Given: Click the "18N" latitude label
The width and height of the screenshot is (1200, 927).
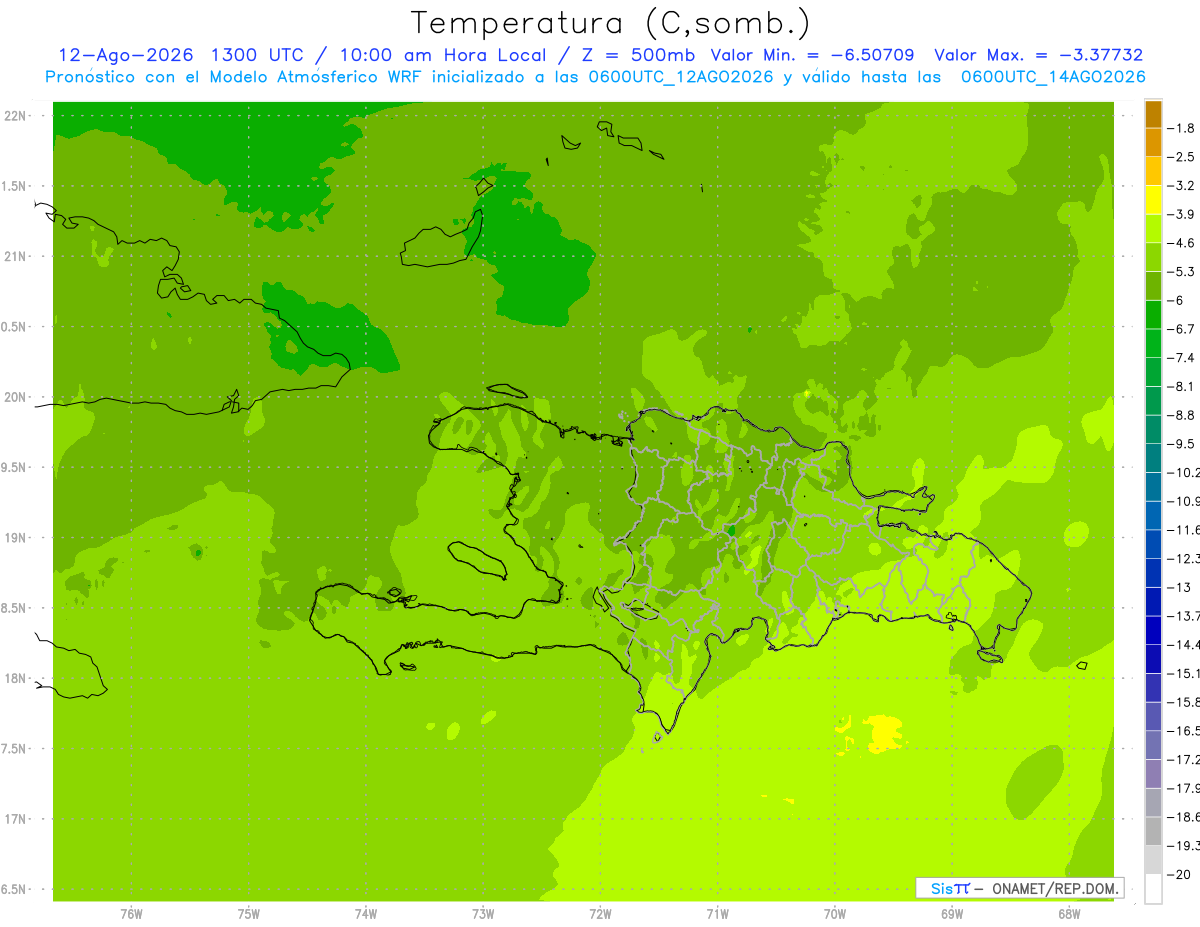Looking at the screenshot, I should click(16, 679).
